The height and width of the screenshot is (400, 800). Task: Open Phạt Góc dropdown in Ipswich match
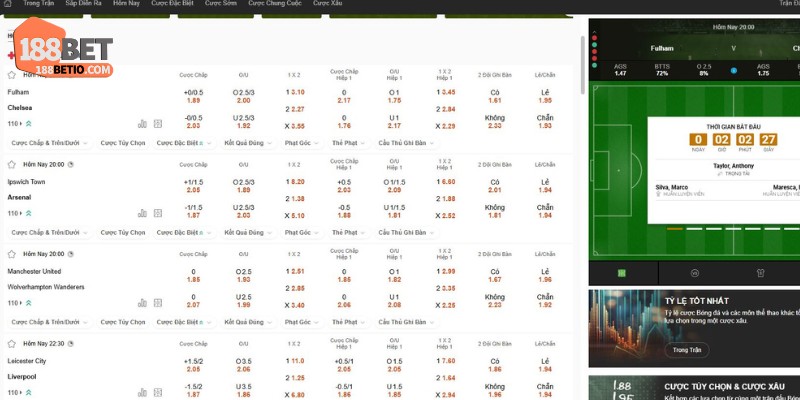[x=301, y=233]
